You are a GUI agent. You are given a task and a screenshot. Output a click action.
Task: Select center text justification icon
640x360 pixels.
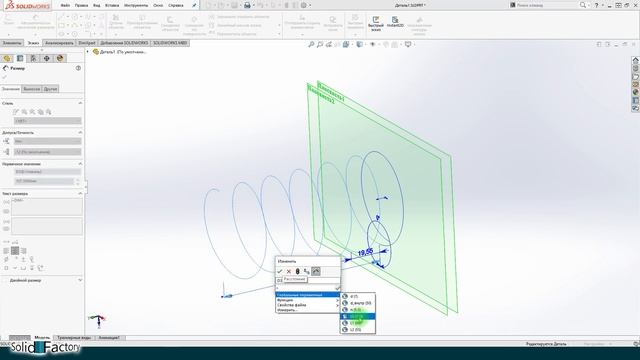[x=15, y=251]
